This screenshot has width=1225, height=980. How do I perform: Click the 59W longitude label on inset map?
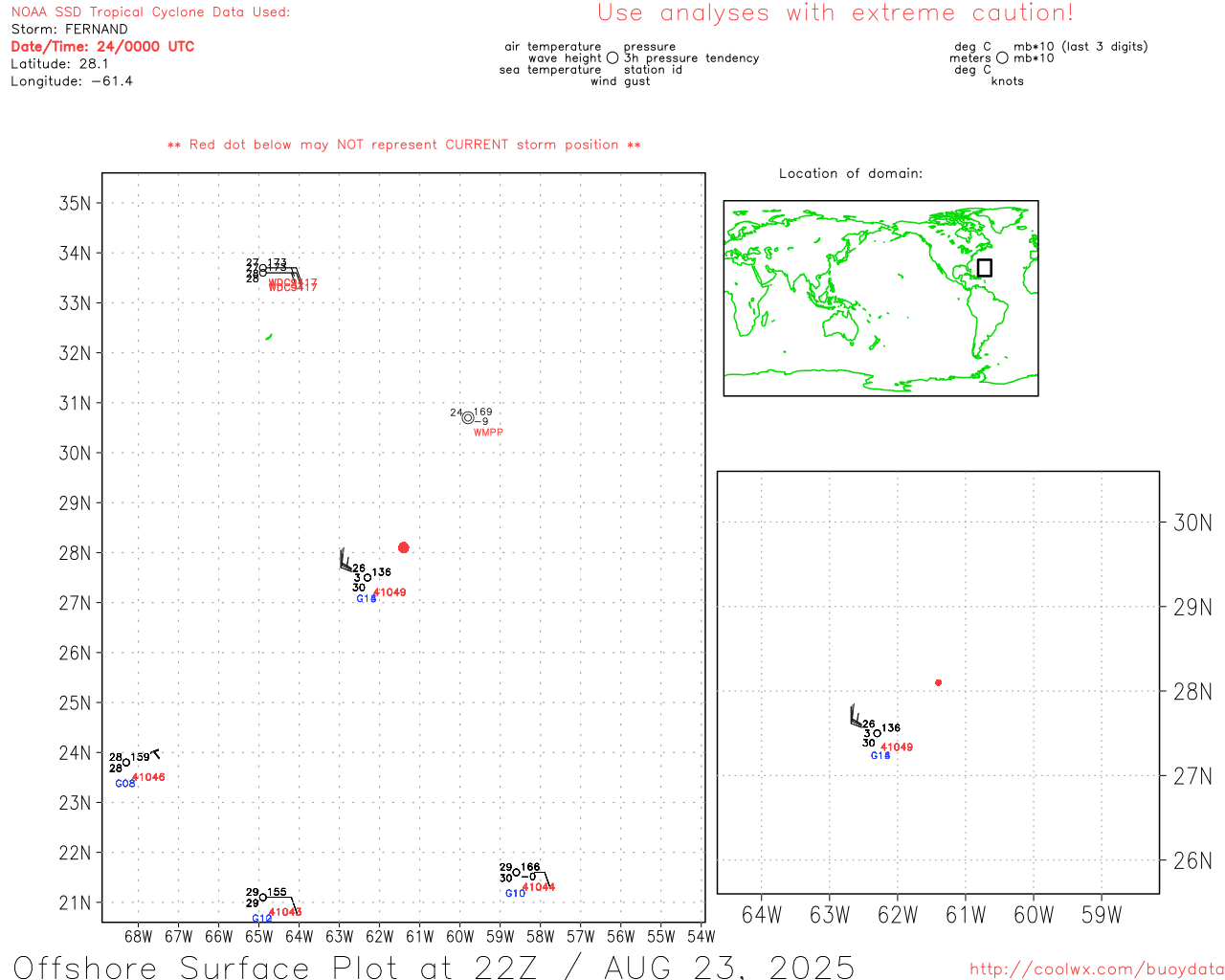1102,916
